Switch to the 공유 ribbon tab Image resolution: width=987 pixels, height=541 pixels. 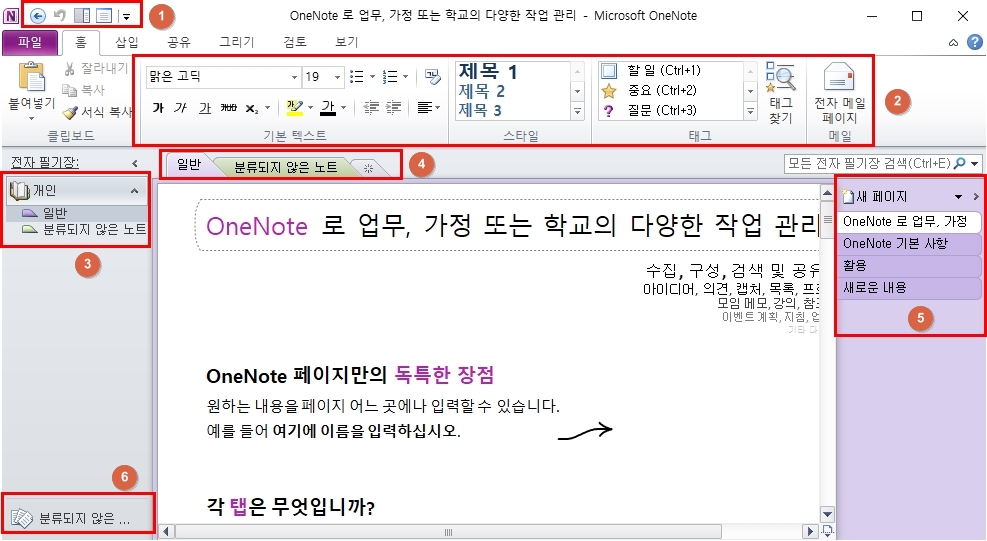pos(179,42)
